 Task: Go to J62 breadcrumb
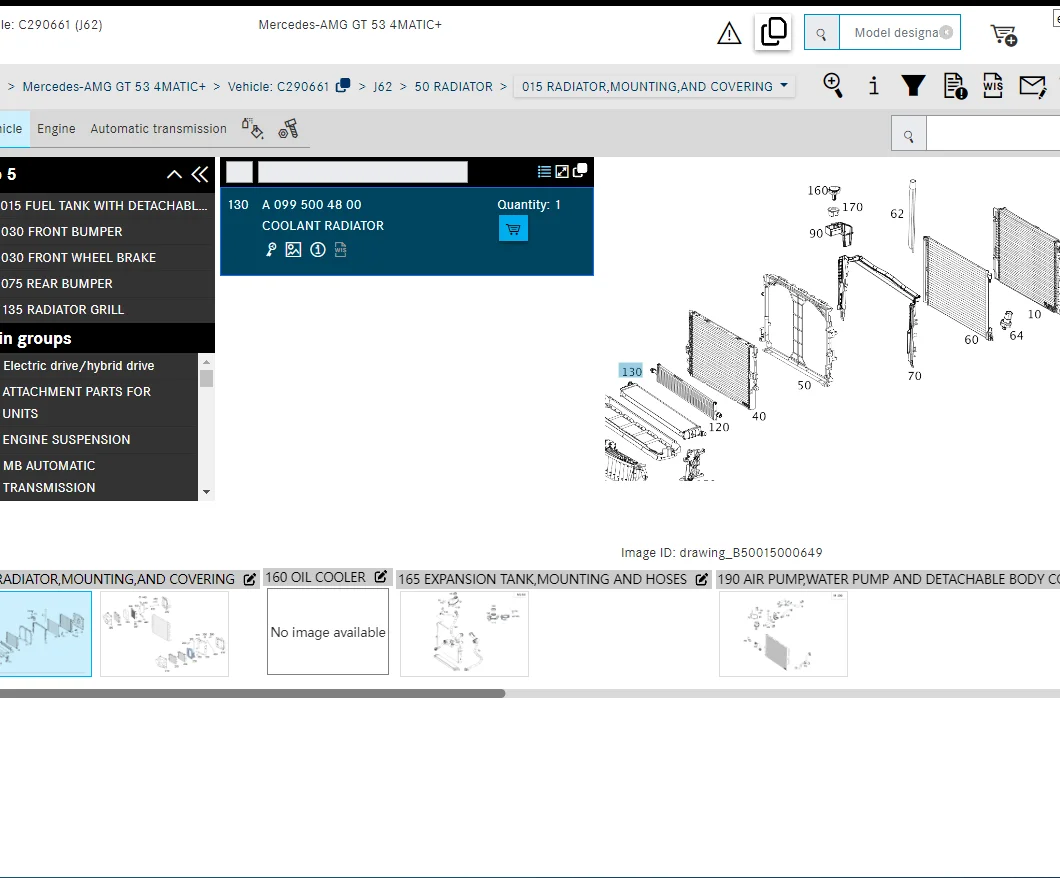[383, 87]
